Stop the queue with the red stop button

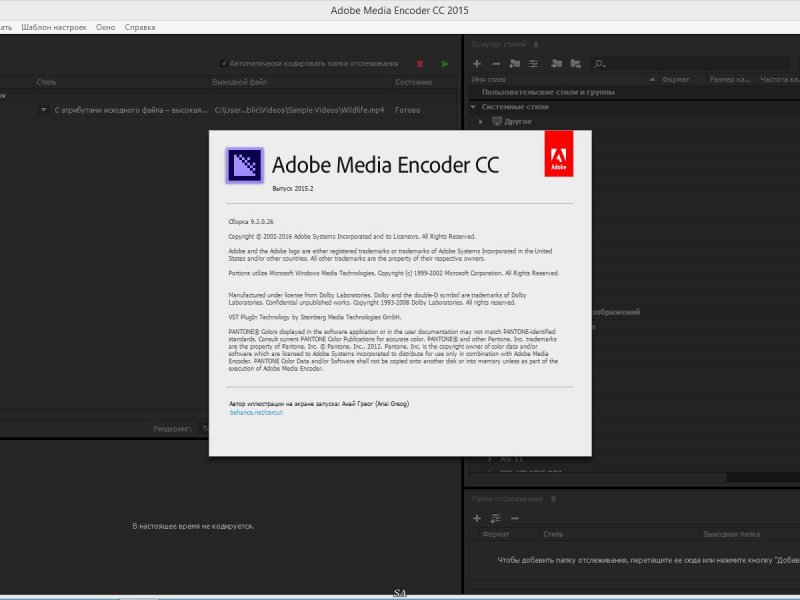(420, 64)
